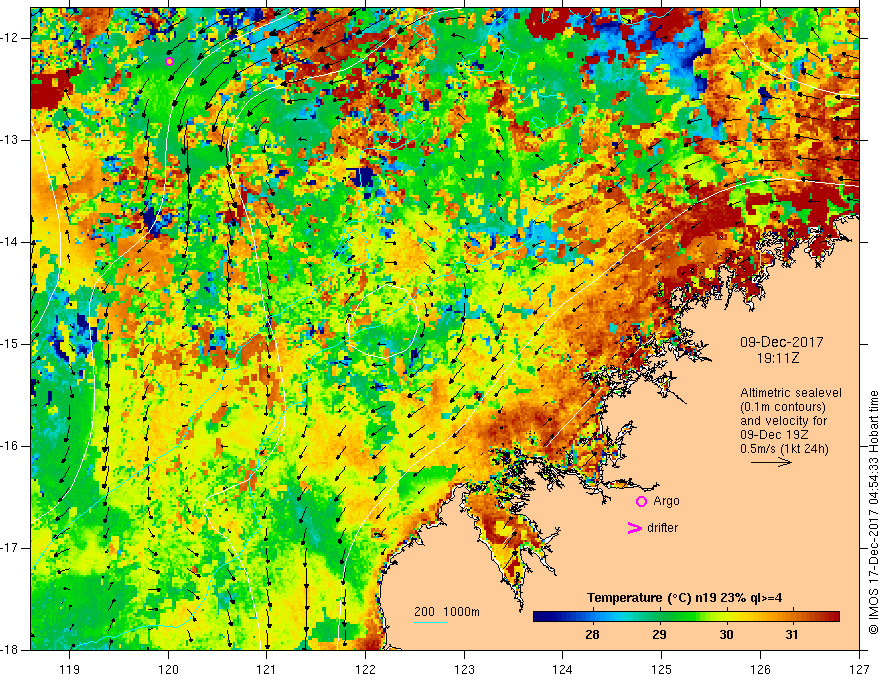
Task: Click the magenta Argo float marker near 120°E
Action: pyautogui.click(x=169, y=61)
